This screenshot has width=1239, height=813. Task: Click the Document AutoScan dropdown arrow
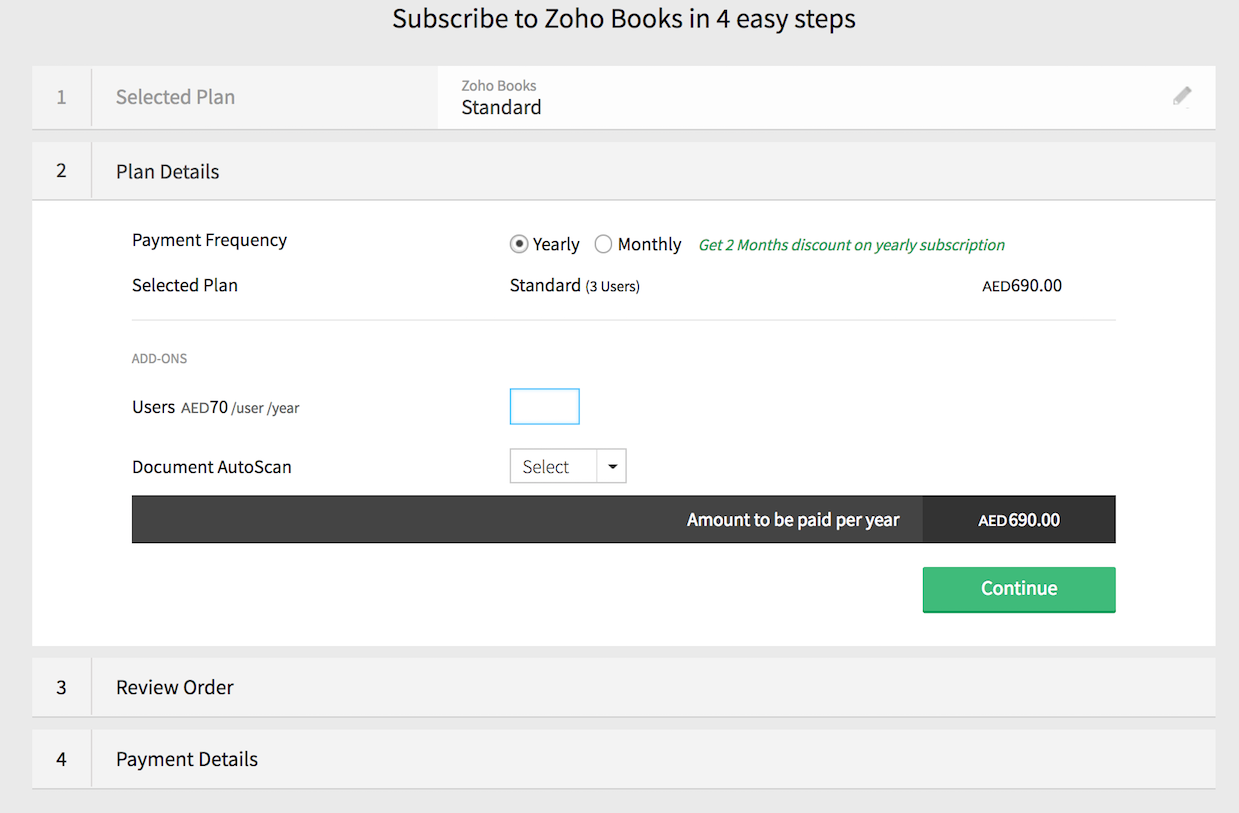[x=612, y=467]
